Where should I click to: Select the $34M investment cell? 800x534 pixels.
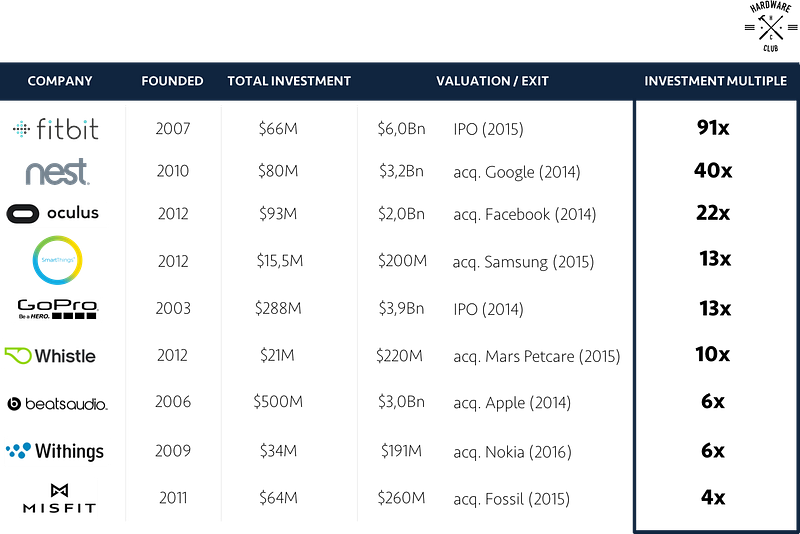[278, 450]
